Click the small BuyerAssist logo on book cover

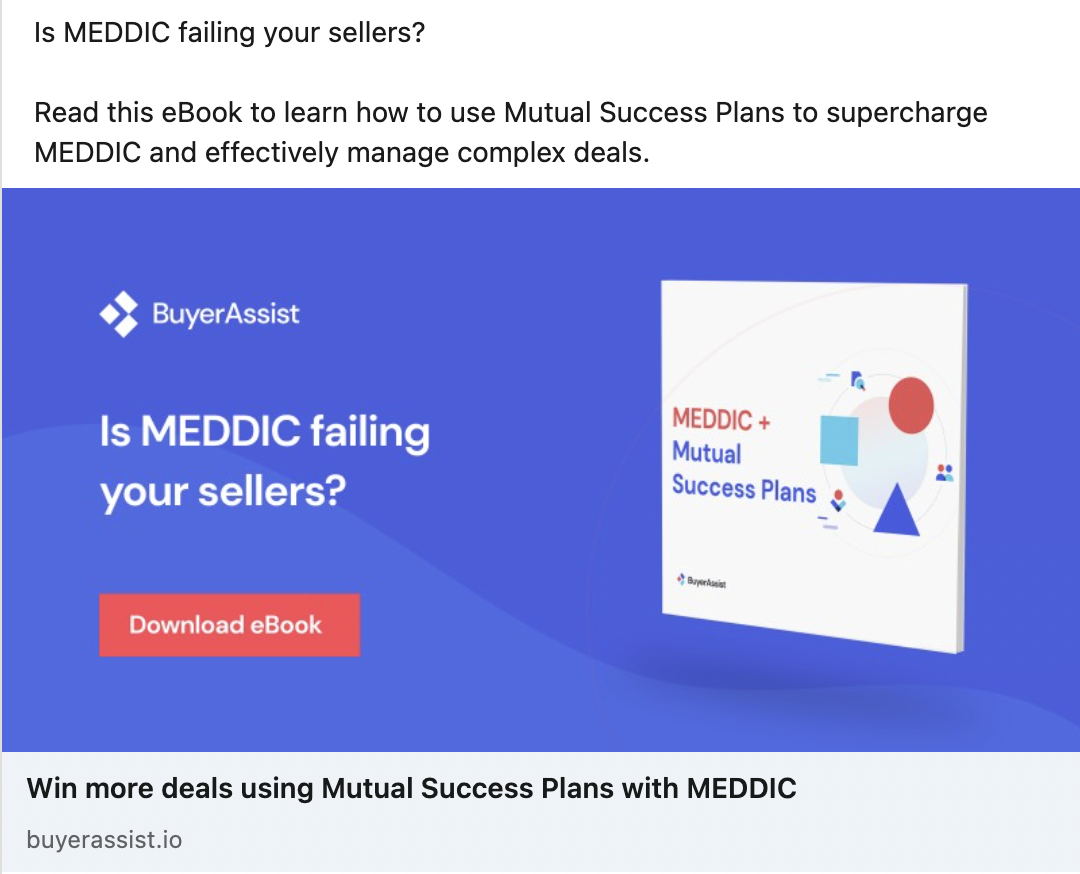pos(701,581)
